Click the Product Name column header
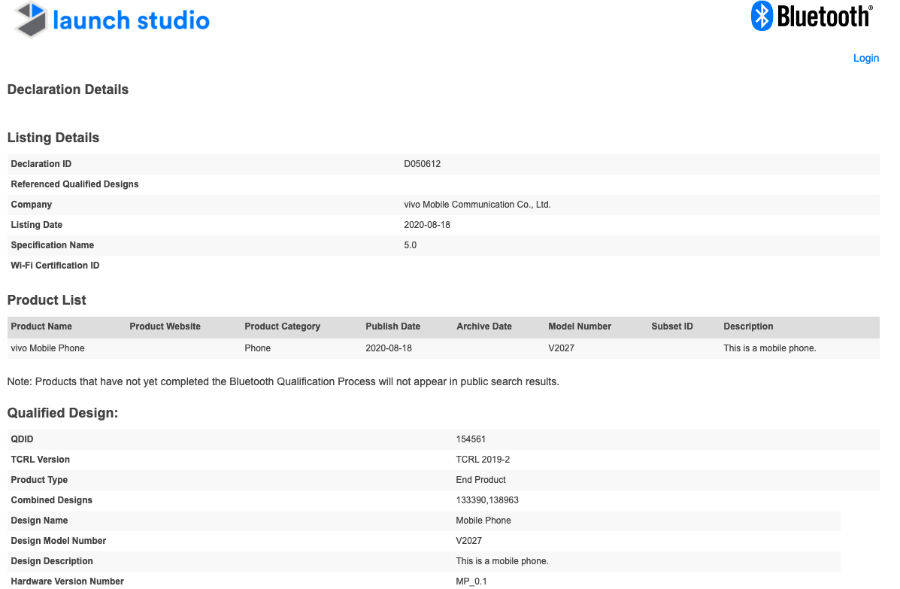The image size is (900, 589). tap(41, 327)
